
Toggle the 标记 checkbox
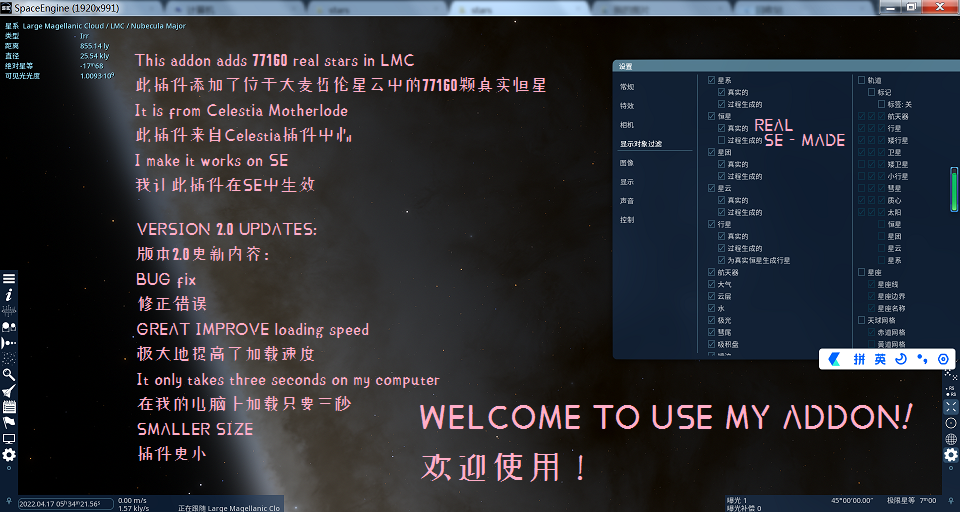tap(872, 92)
